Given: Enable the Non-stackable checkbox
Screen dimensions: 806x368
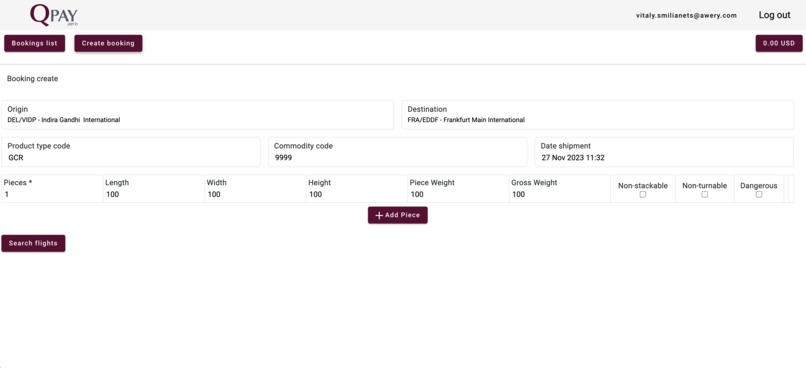Looking at the screenshot, I should coord(643,195).
